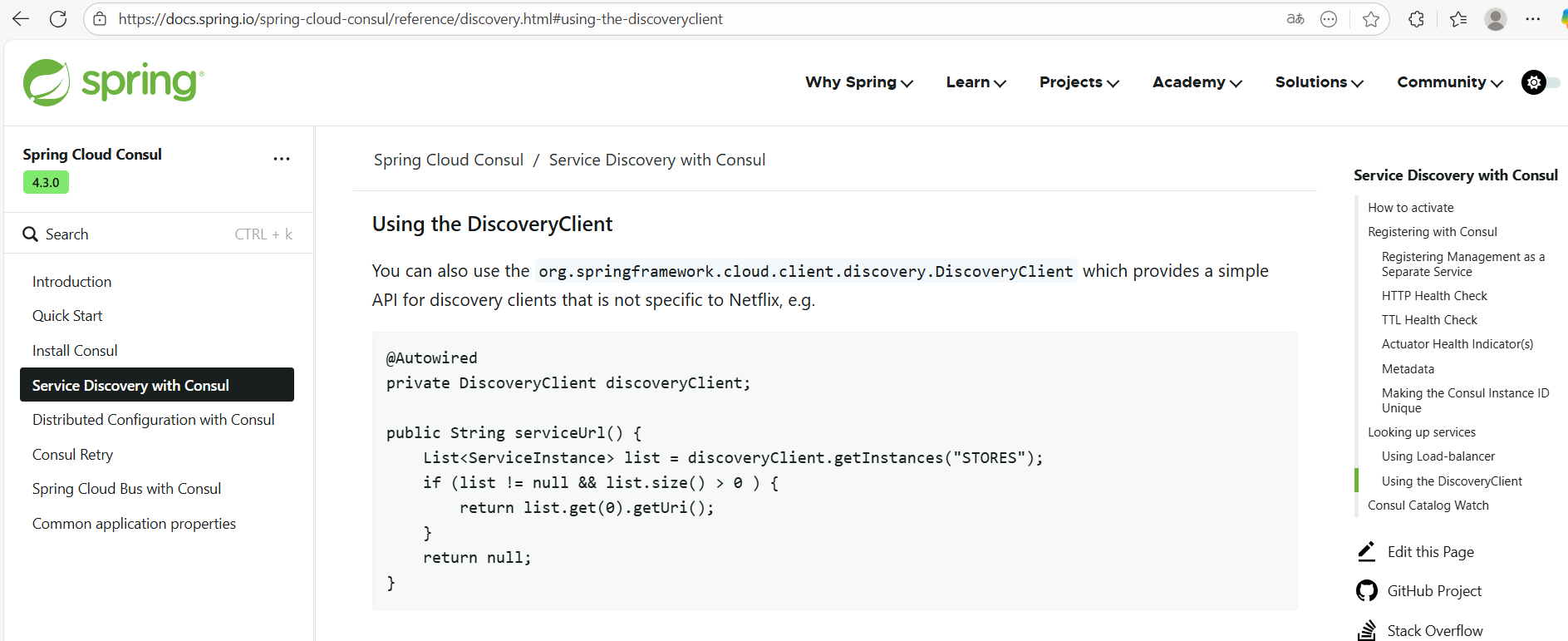Expand the Why Spring menu

[x=859, y=82]
